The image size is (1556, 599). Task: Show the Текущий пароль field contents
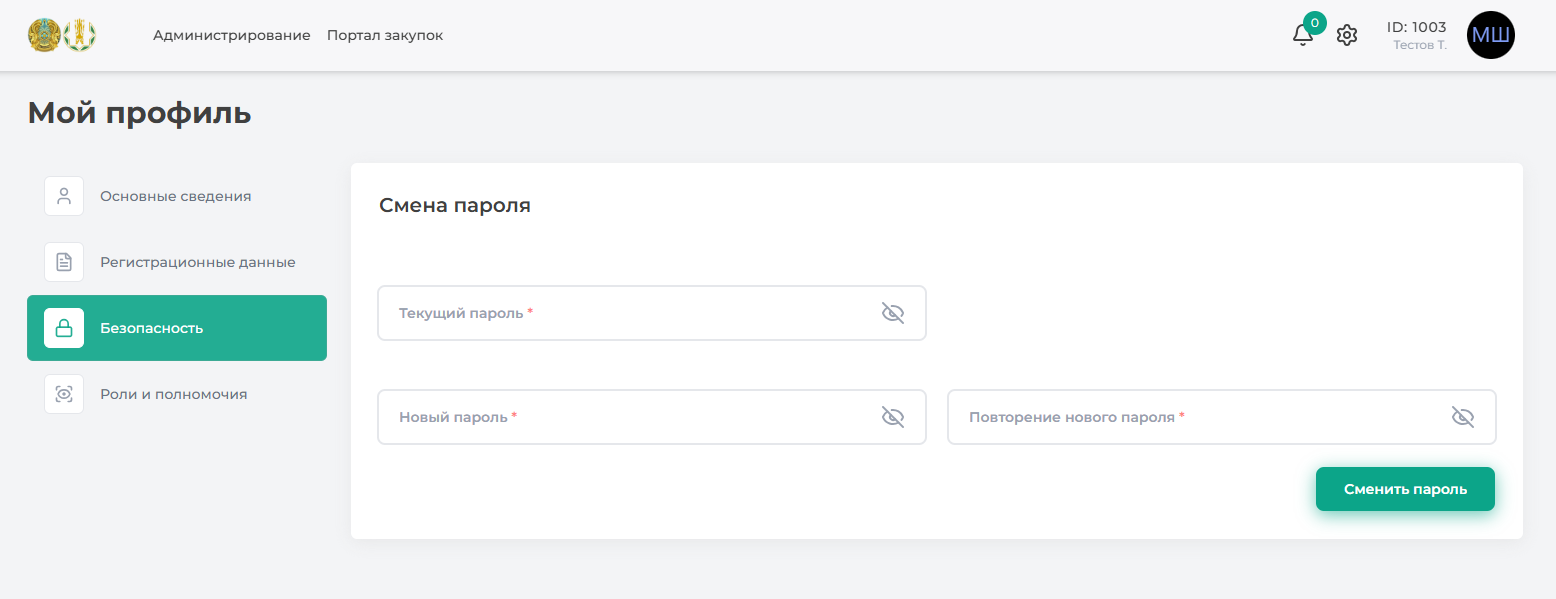pos(892,313)
